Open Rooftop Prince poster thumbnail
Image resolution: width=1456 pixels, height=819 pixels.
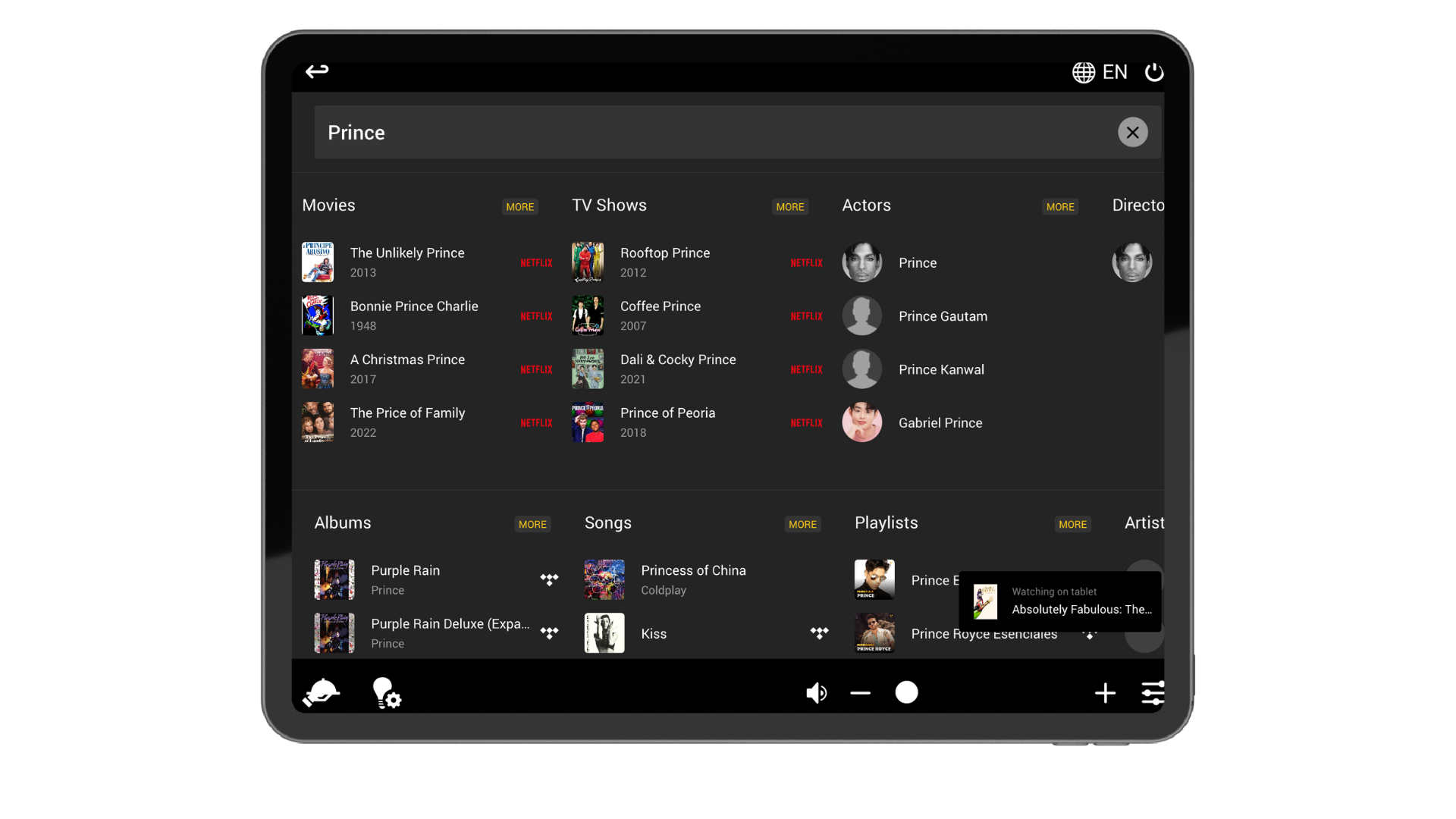click(588, 262)
